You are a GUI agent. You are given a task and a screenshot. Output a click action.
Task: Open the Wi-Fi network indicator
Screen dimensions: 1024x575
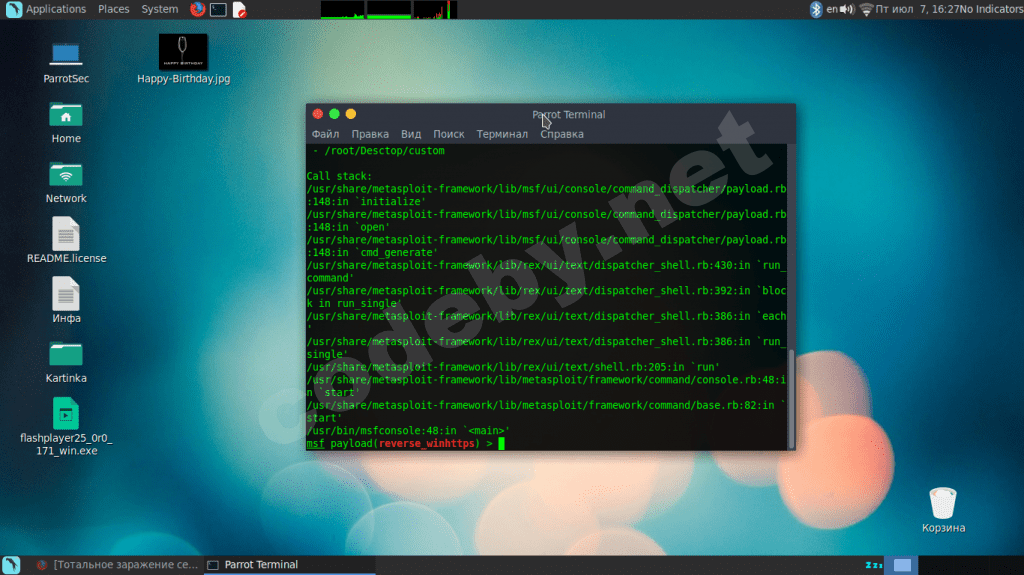pyautogui.click(x=866, y=9)
